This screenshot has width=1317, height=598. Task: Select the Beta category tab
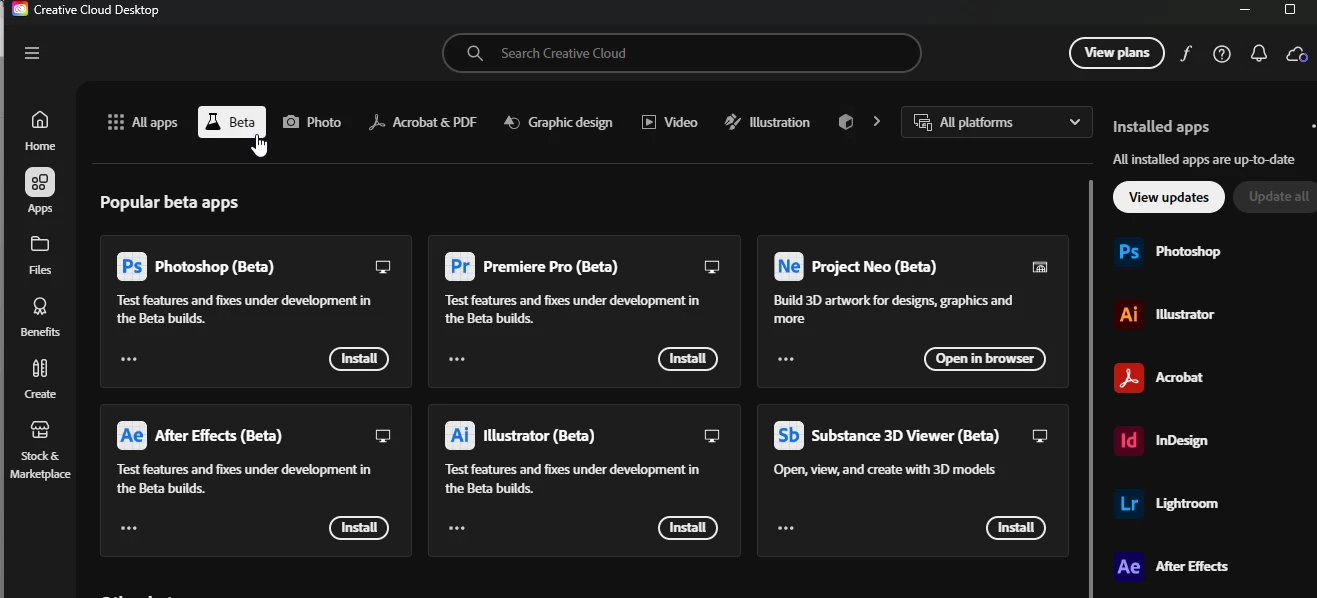[232, 122]
